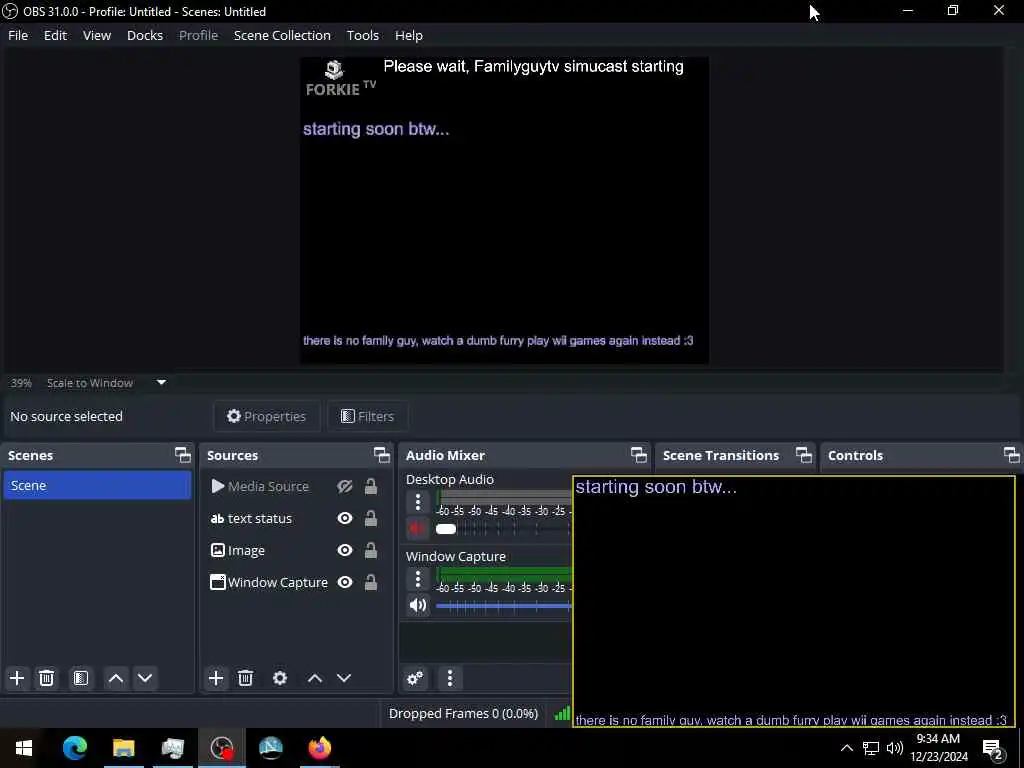
Task: Show hidden Media Source visibility eye
Action: click(345, 487)
